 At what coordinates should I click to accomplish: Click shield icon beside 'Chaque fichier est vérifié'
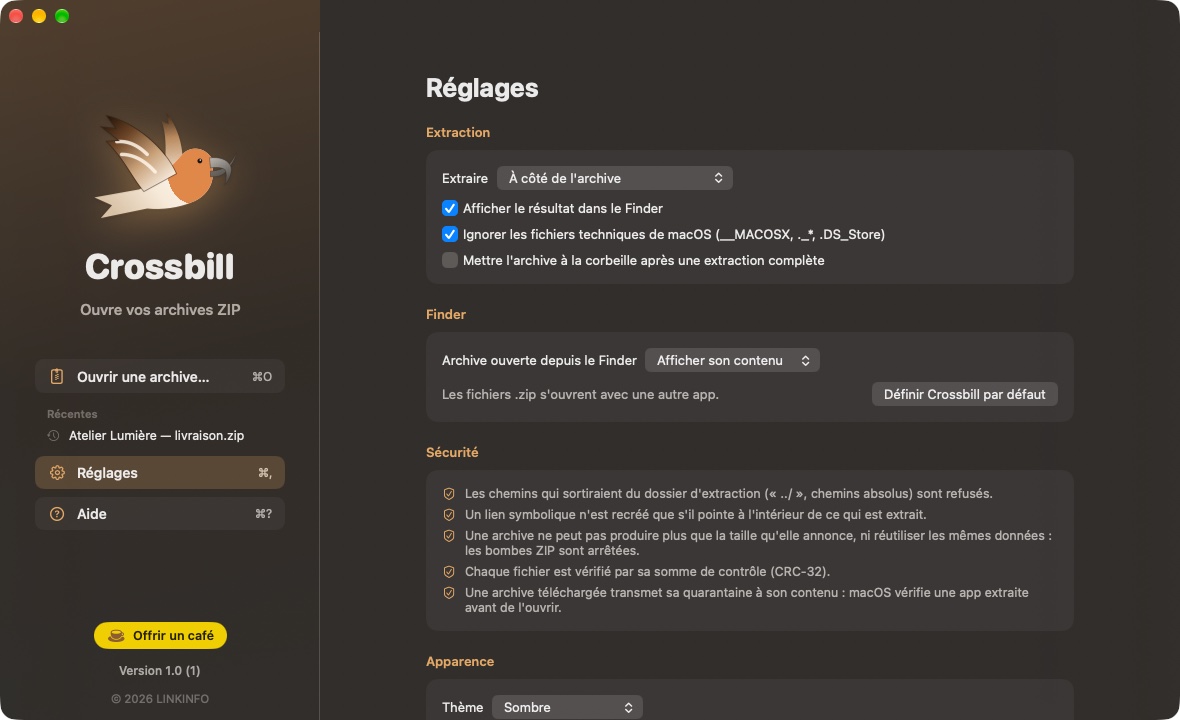(x=449, y=572)
